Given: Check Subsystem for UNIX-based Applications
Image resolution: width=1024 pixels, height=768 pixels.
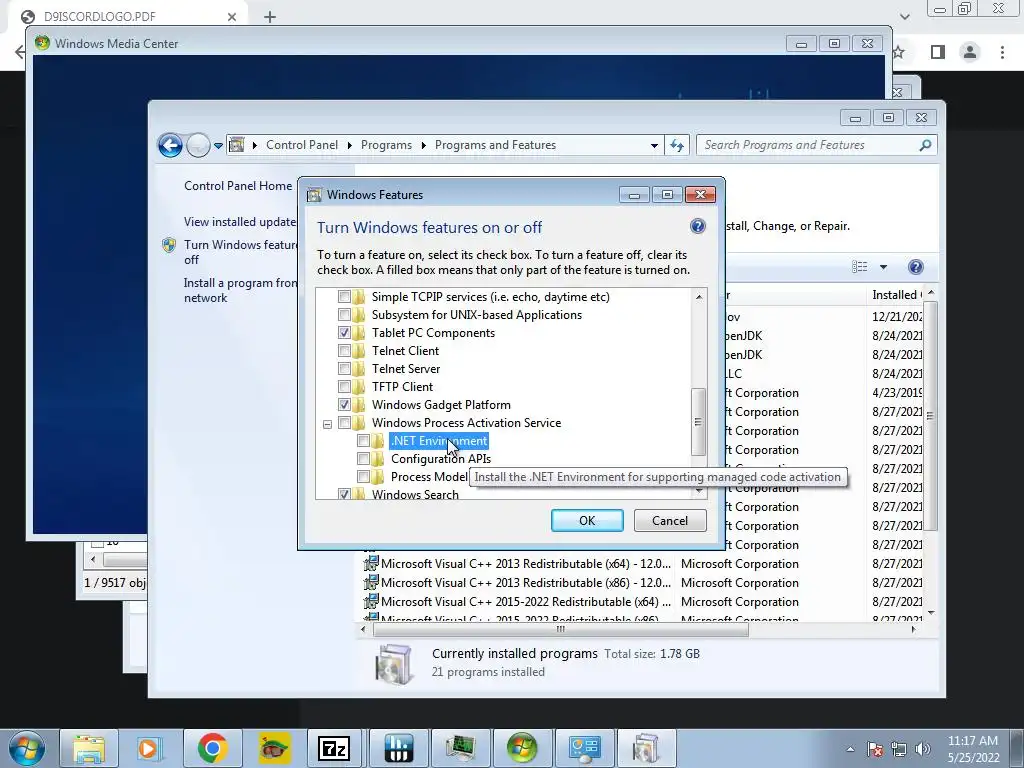Looking at the screenshot, I should 344,315.
